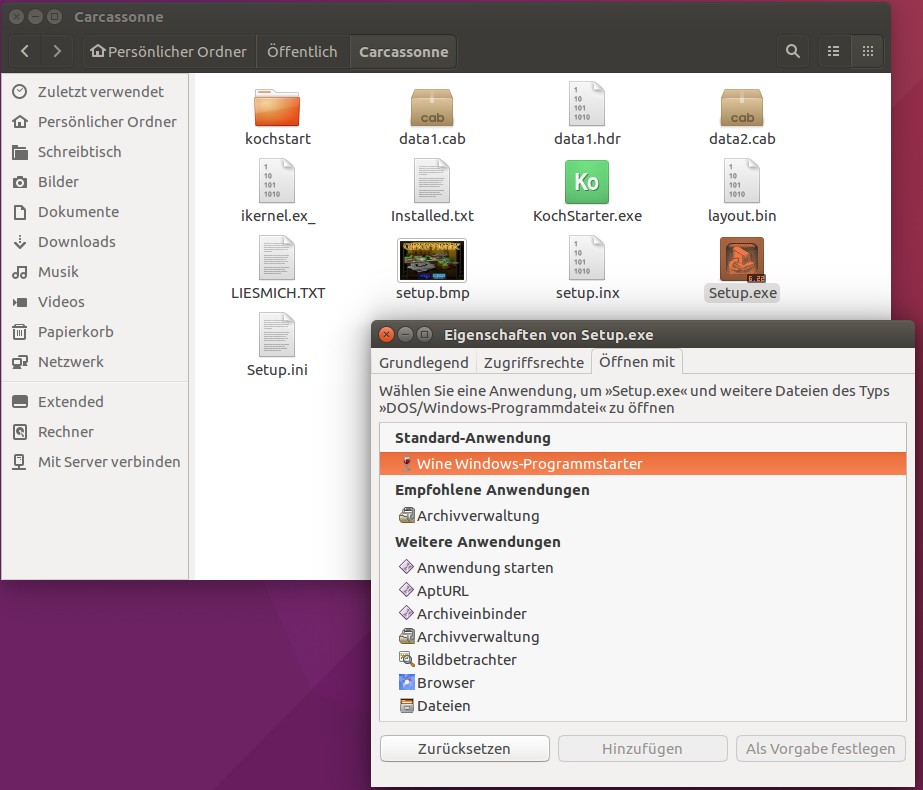
Task: Select Anwendung starten entry
Action: point(643,567)
